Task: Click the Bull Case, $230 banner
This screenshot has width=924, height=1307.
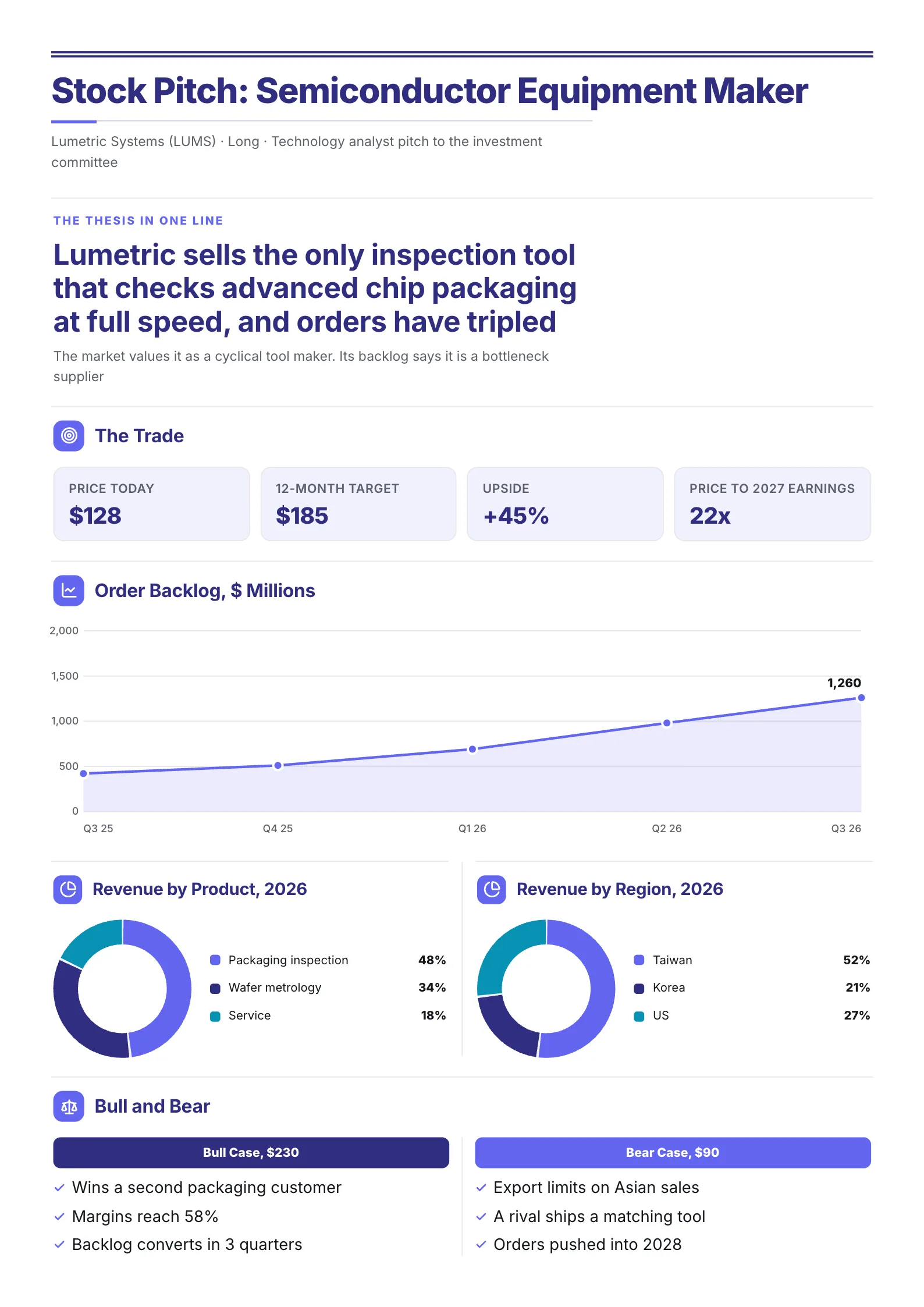Action: click(x=251, y=1153)
